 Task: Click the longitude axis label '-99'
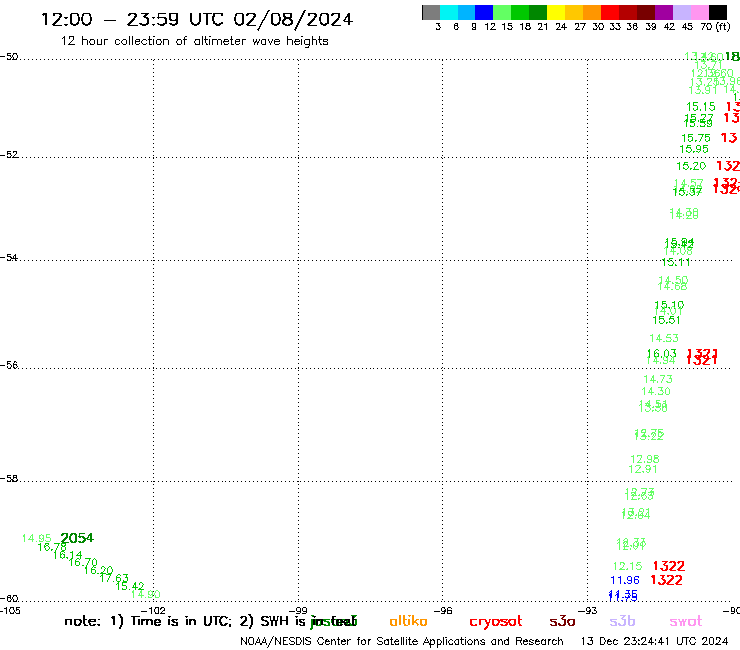(298, 610)
